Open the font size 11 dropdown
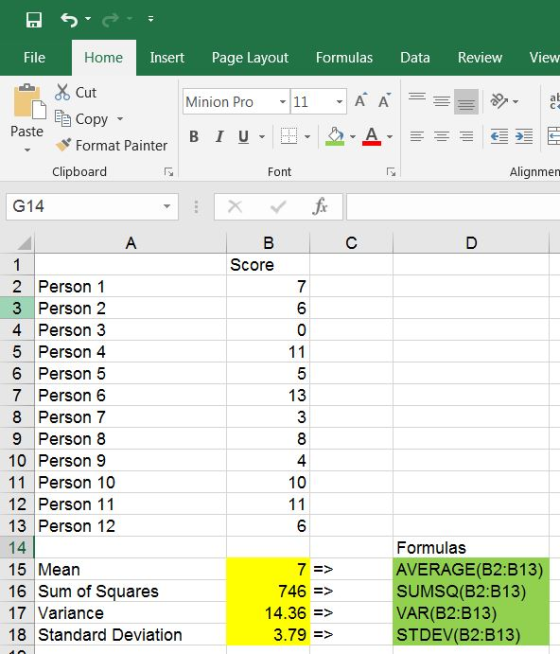The height and width of the screenshot is (654, 560). [x=339, y=102]
